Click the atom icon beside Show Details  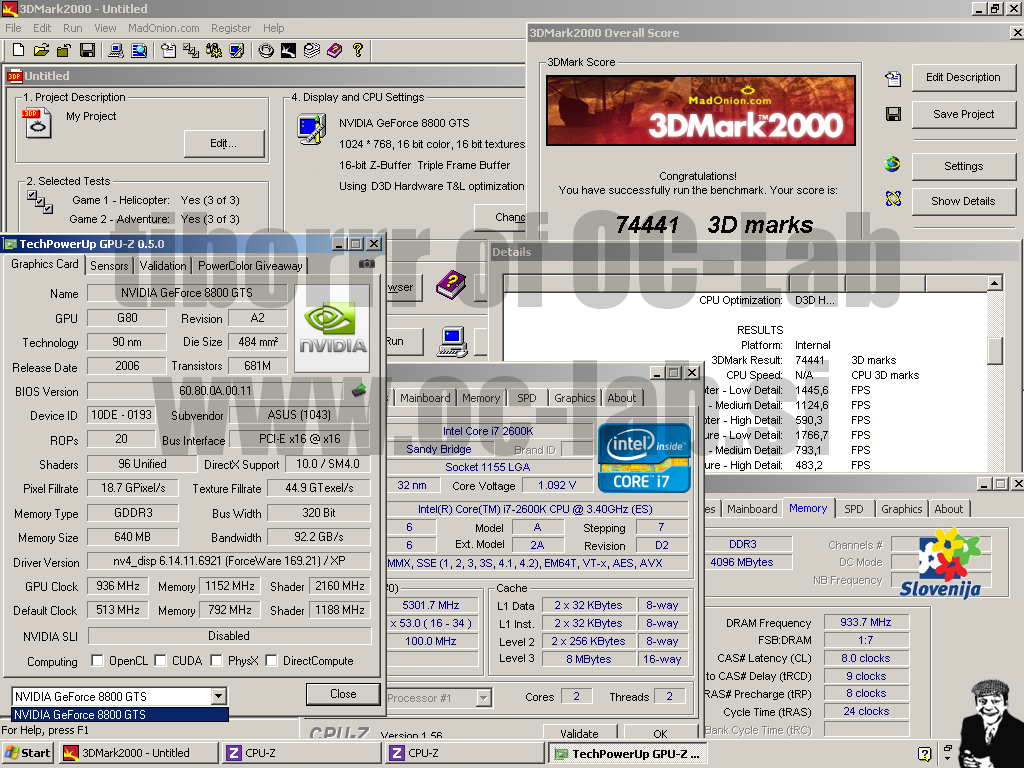point(893,199)
